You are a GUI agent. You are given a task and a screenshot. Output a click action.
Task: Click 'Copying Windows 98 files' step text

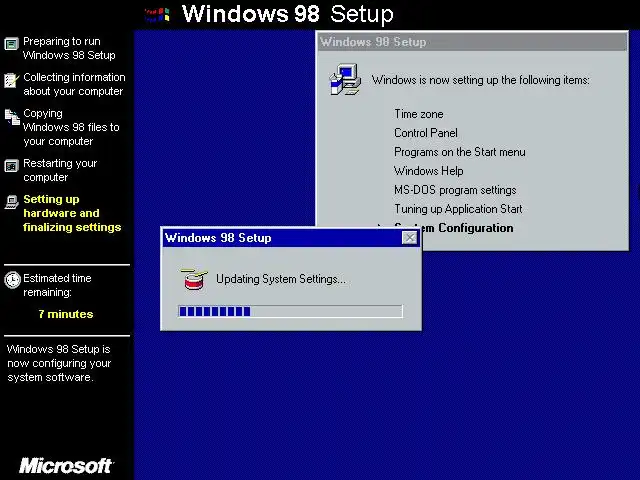(x=71, y=127)
